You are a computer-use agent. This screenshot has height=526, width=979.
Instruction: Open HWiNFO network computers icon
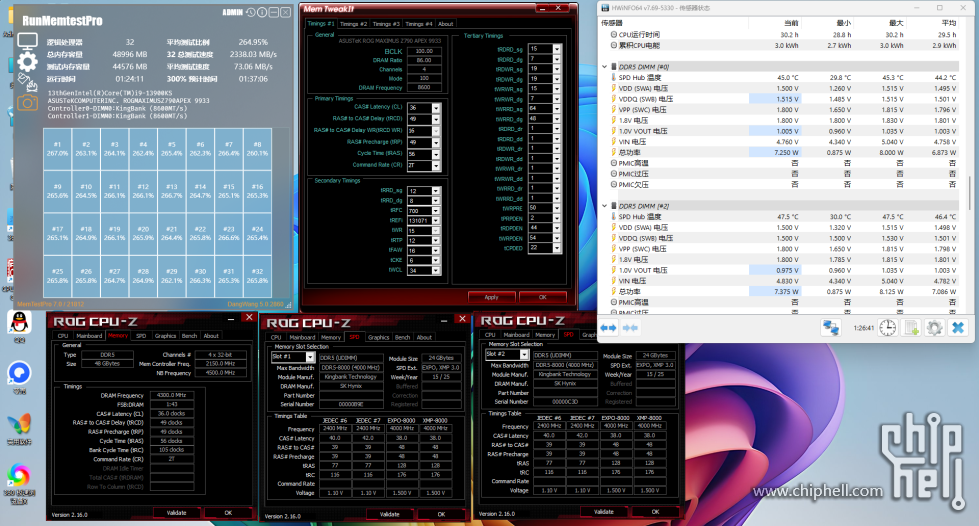coord(830,327)
